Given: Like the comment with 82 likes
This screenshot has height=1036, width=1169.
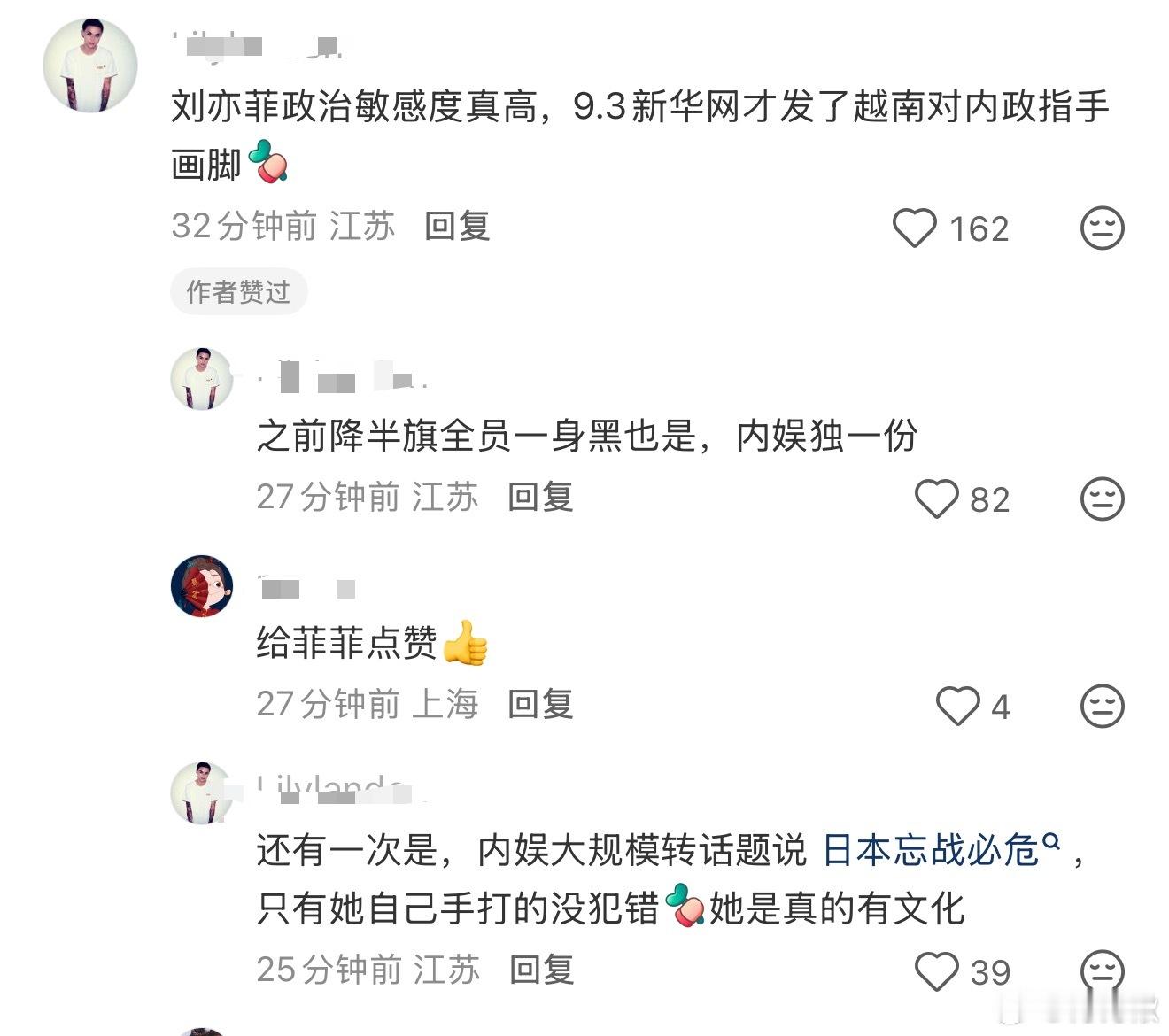Looking at the screenshot, I should click(x=936, y=499).
